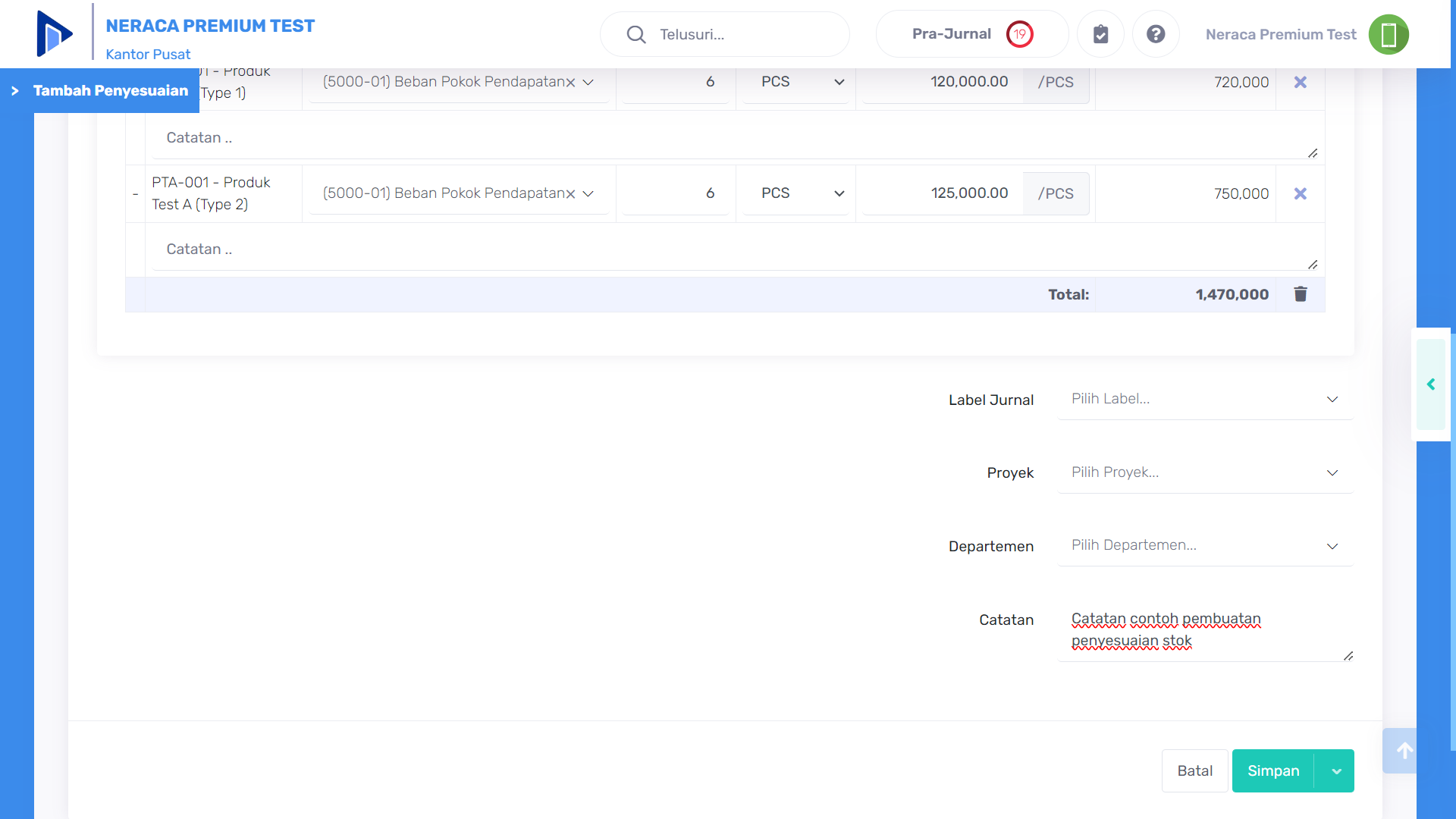Screen dimensions: 1456x819
Task: Open the Label Jurnal dropdown
Action: point(1204,399)
